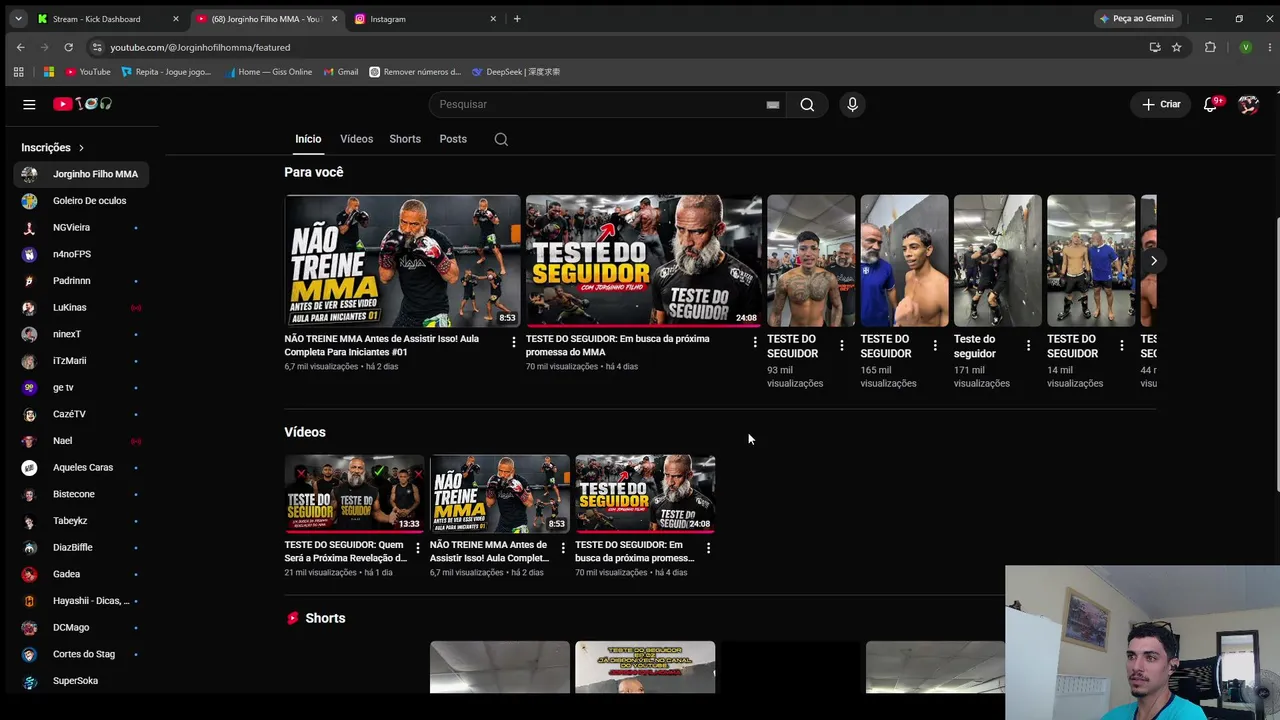
Task: Close the Kick Dashboard browser tab
Action: (x=175, y=19)
